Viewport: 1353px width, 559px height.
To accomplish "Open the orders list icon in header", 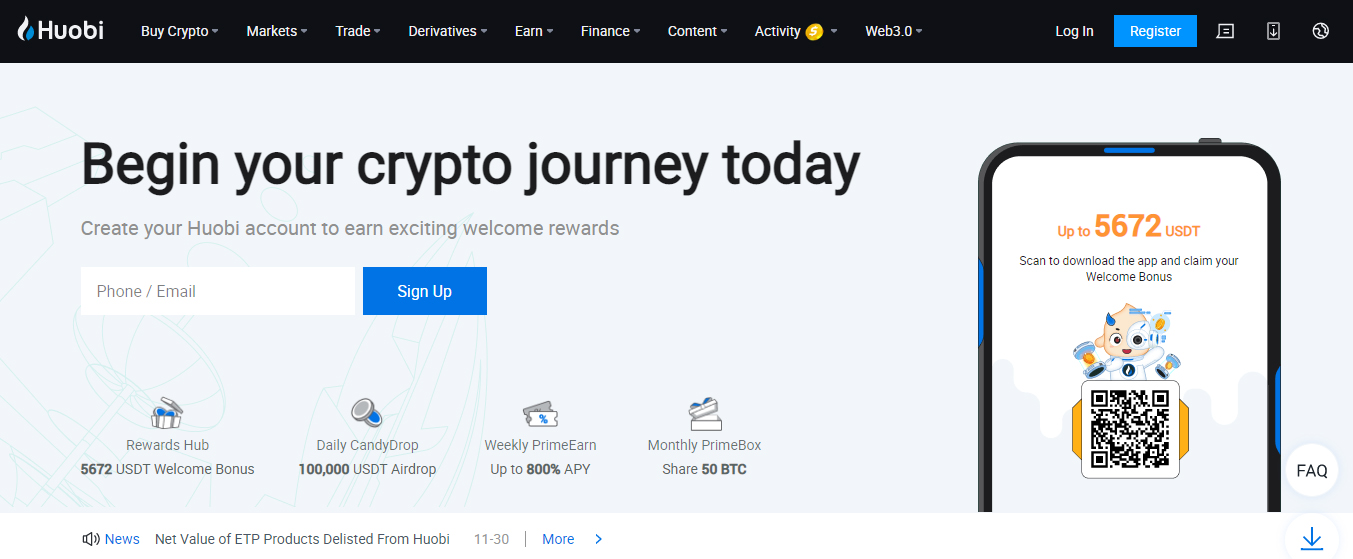I will [1225, 31].
